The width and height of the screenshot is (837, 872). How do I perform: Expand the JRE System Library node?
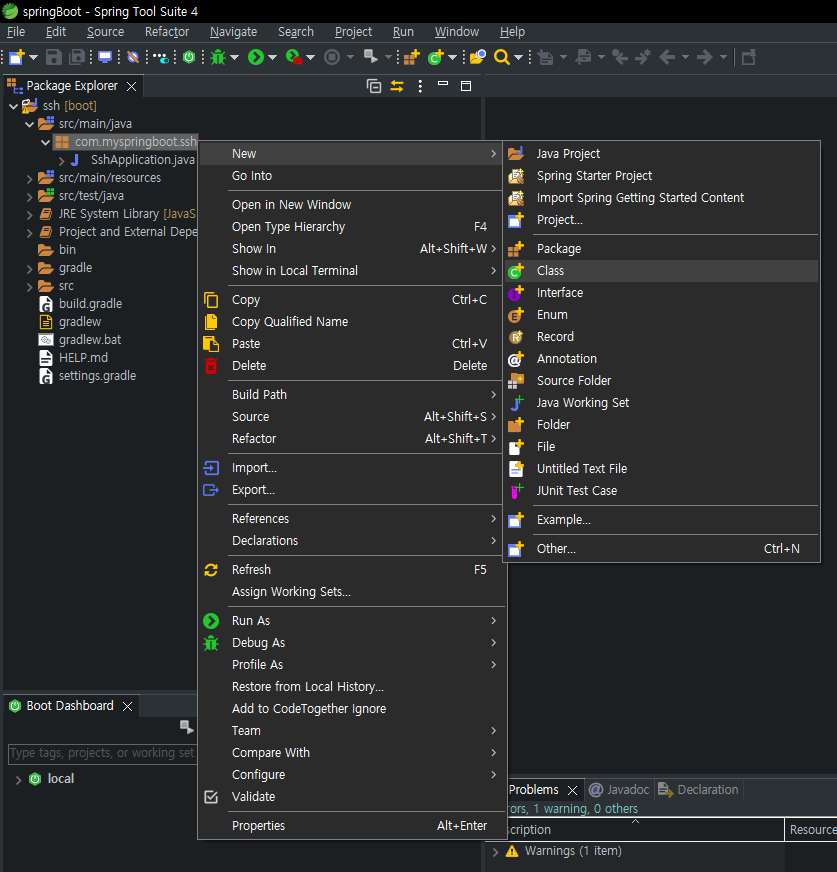pos(29,215)
